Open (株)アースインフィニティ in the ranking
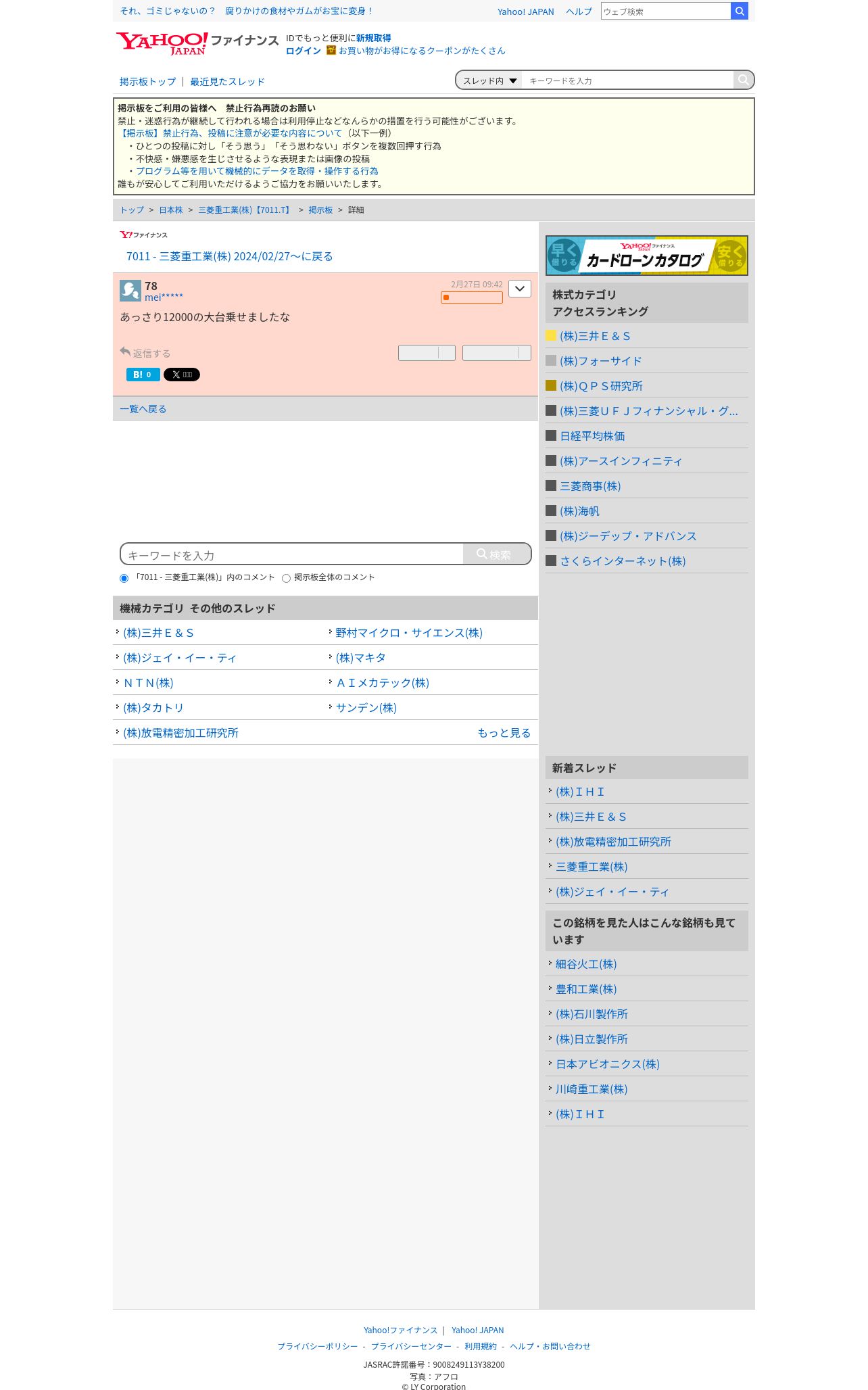 click(621, 461)
